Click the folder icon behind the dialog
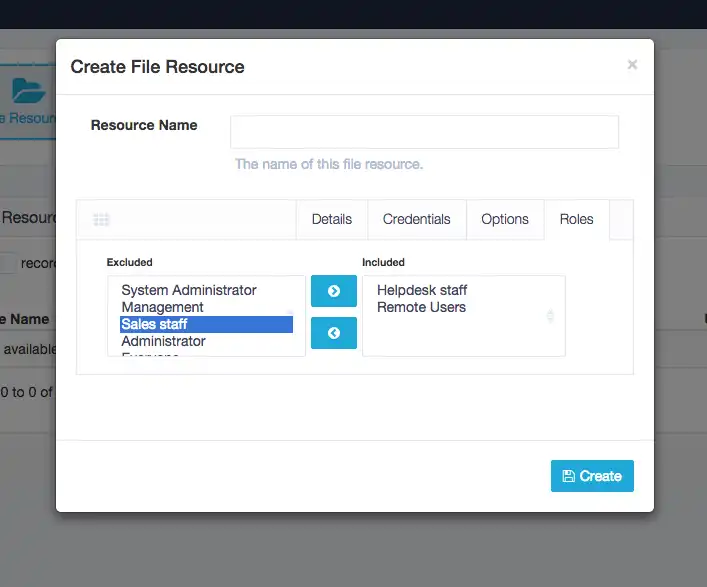707x587 pixels. coord(28,92)
